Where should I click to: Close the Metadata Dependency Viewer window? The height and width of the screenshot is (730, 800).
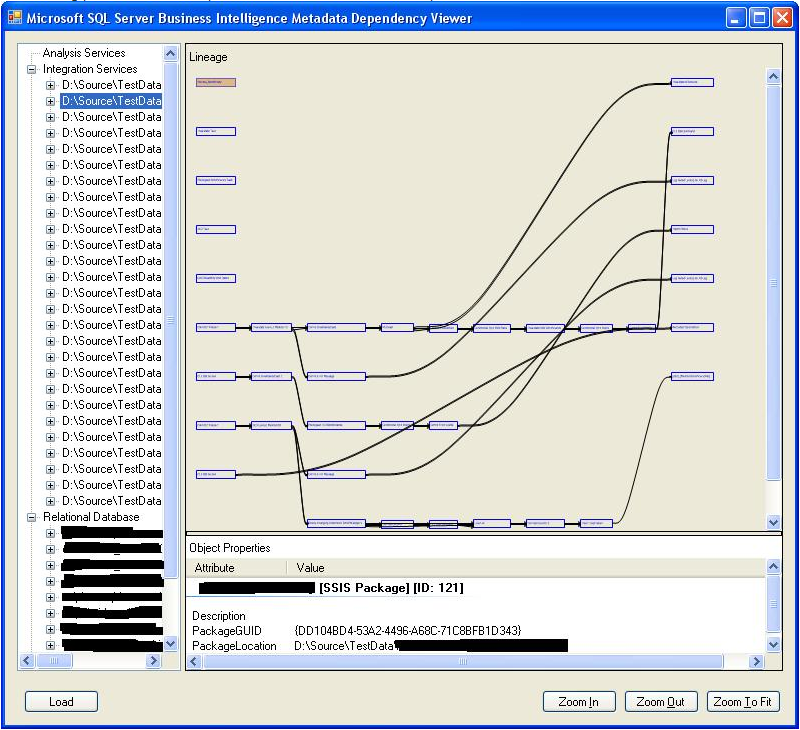coord(782,18)
